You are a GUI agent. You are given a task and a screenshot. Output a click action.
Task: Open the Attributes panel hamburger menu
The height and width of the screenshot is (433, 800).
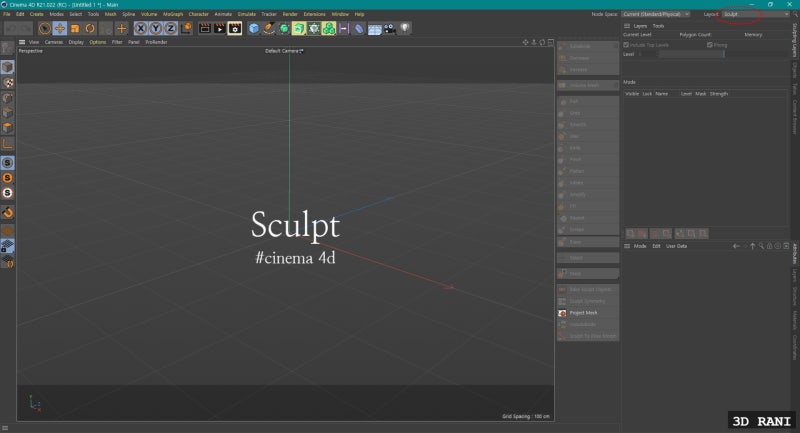pos(627,246)
